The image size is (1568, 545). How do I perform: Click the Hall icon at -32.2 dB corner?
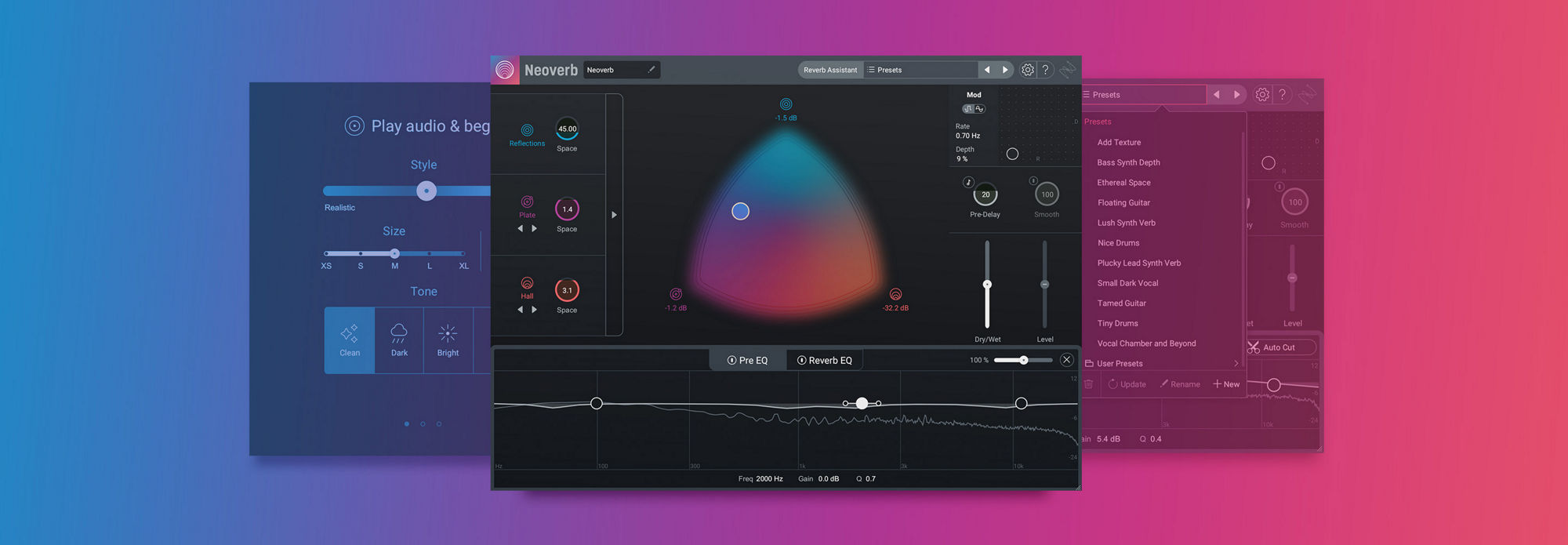(x=895, y=294)
